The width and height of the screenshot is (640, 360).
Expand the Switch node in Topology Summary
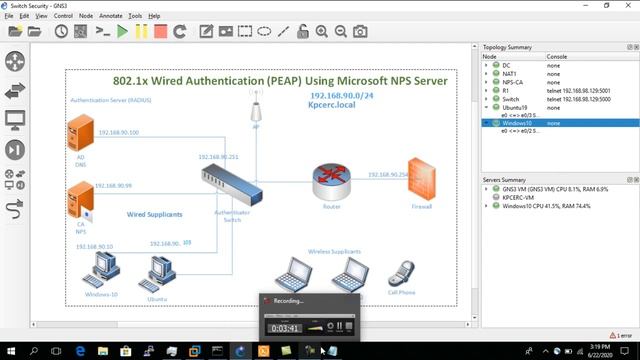pyautogui.click(x=486, y=99)
